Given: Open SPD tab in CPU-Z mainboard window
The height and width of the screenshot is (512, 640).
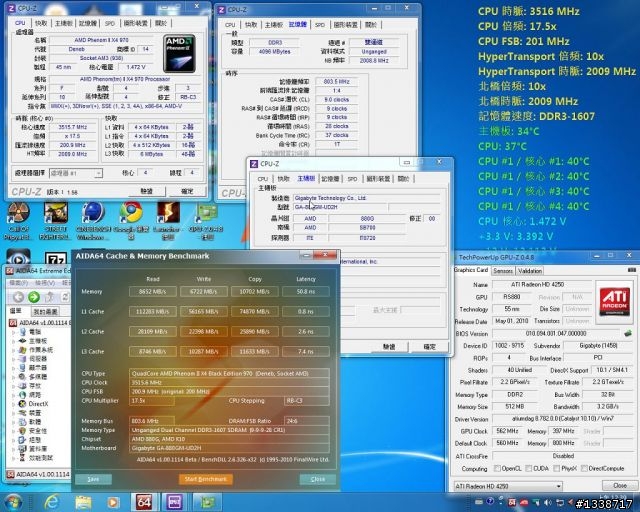Looking at the screenshot, I should (x=352, y=179).
